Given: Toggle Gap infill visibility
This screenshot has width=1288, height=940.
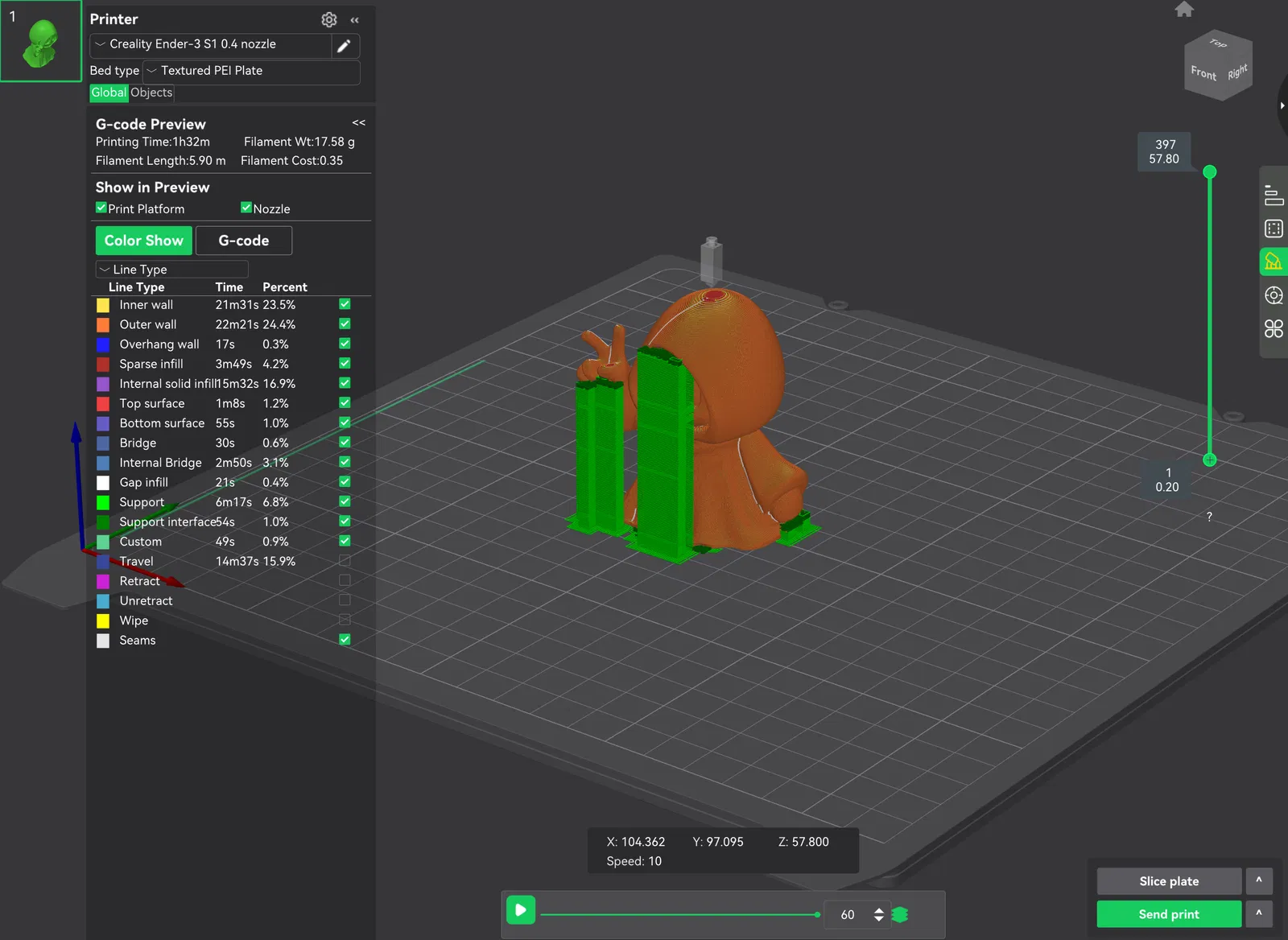Looking at the screenshot, I should coord(345,481).
